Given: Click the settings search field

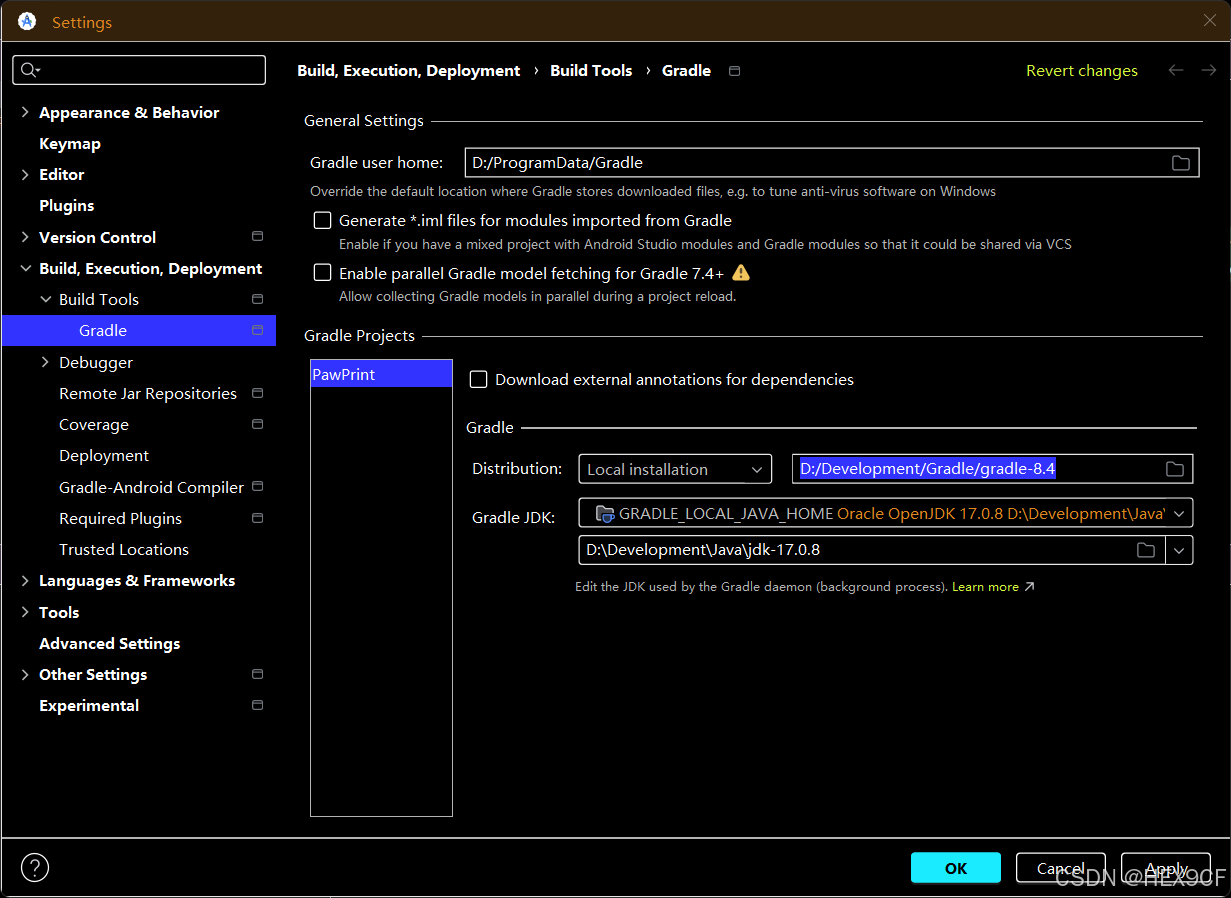Looking at the screenshot, I should pos(139,70).
